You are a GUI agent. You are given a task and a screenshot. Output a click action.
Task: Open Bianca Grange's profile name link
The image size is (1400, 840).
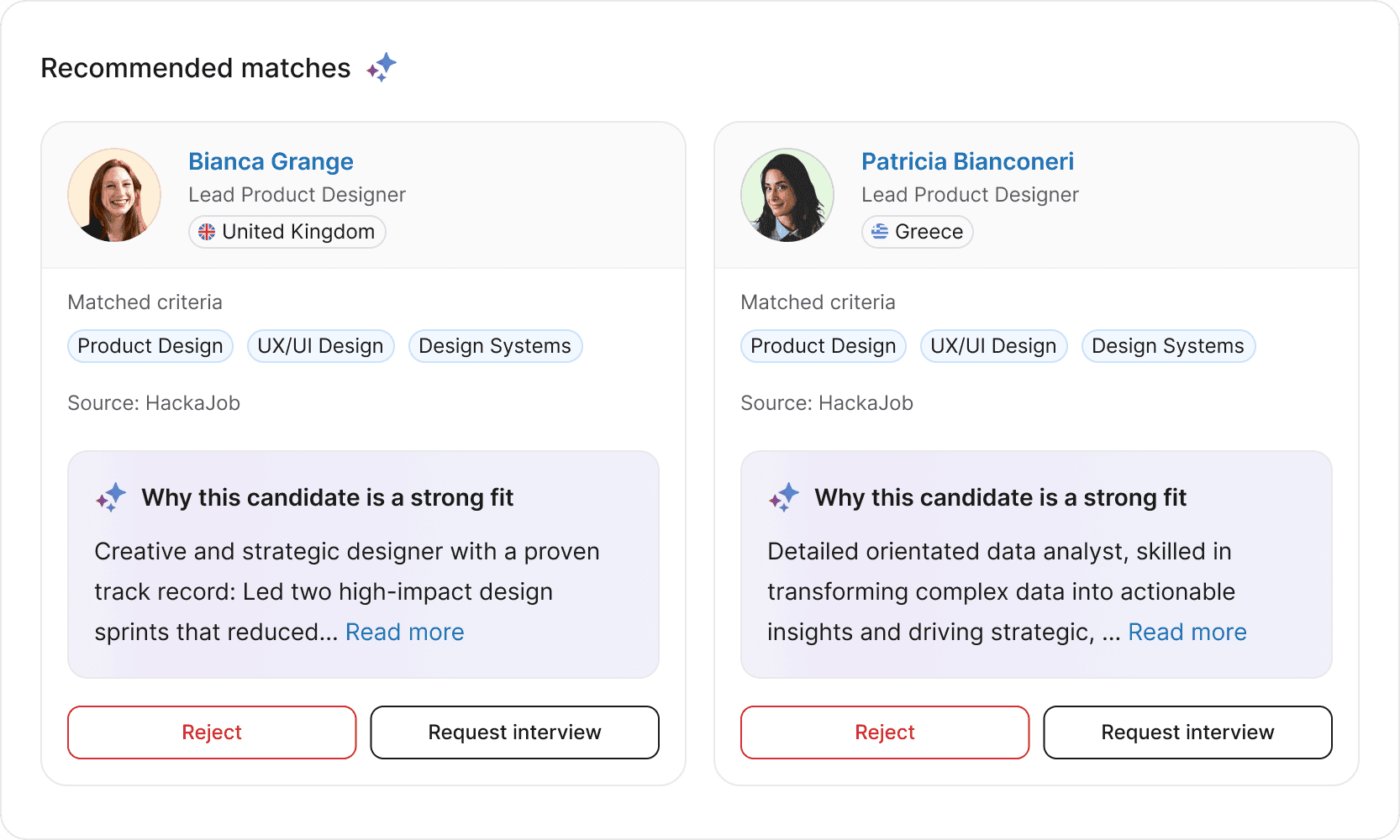(x=271, y=161)
